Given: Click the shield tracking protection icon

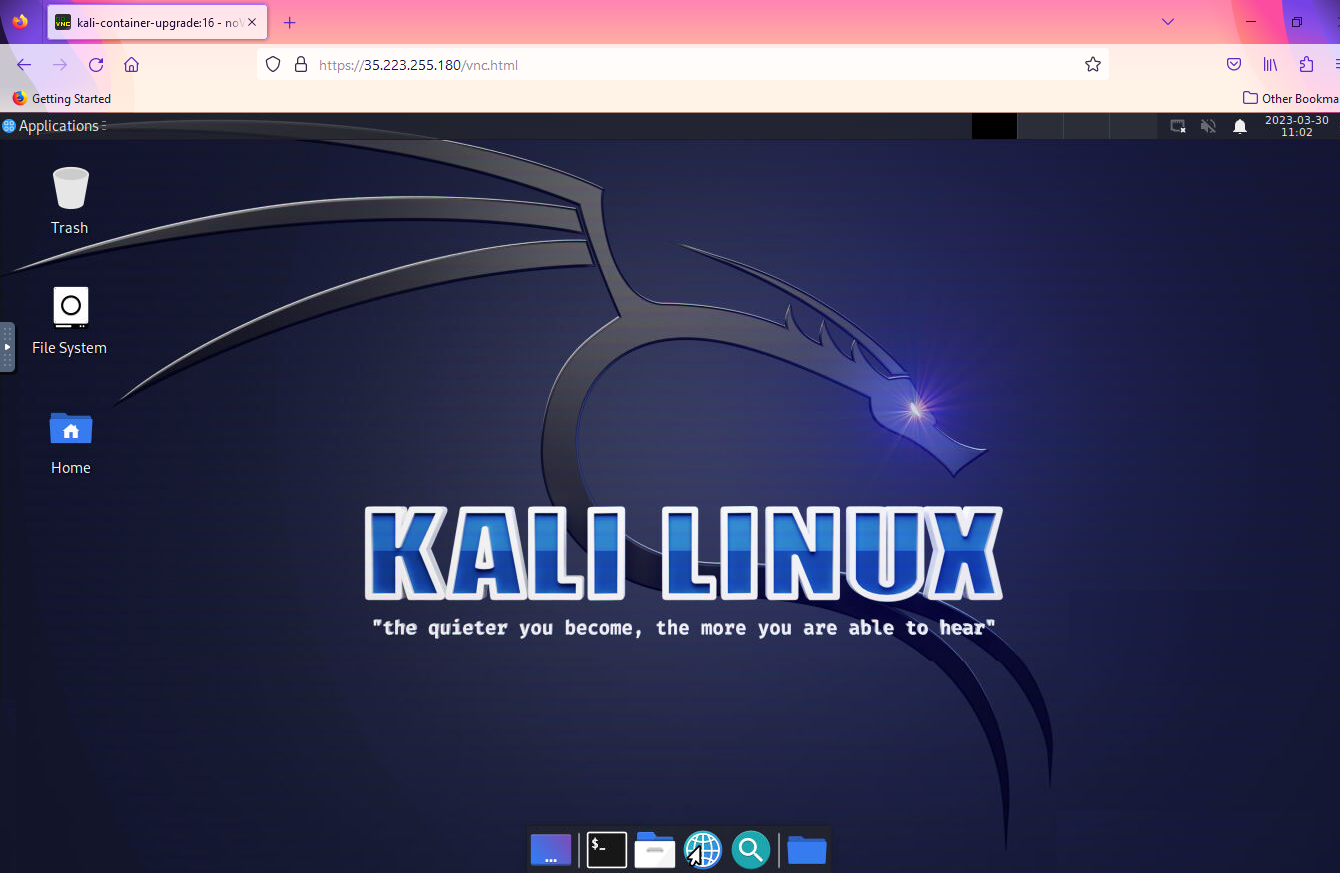Looking at the screenshot, I should (x=273, y=65).
